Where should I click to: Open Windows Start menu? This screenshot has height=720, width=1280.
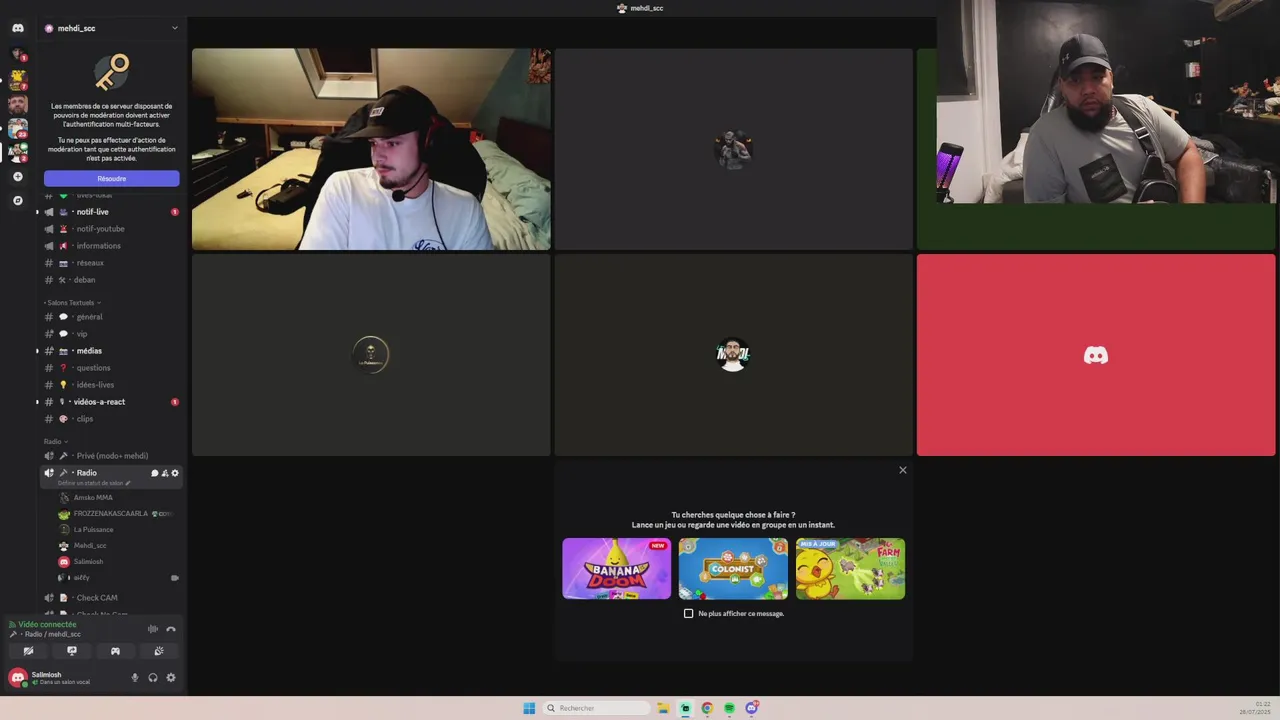(x=529, y=708)
